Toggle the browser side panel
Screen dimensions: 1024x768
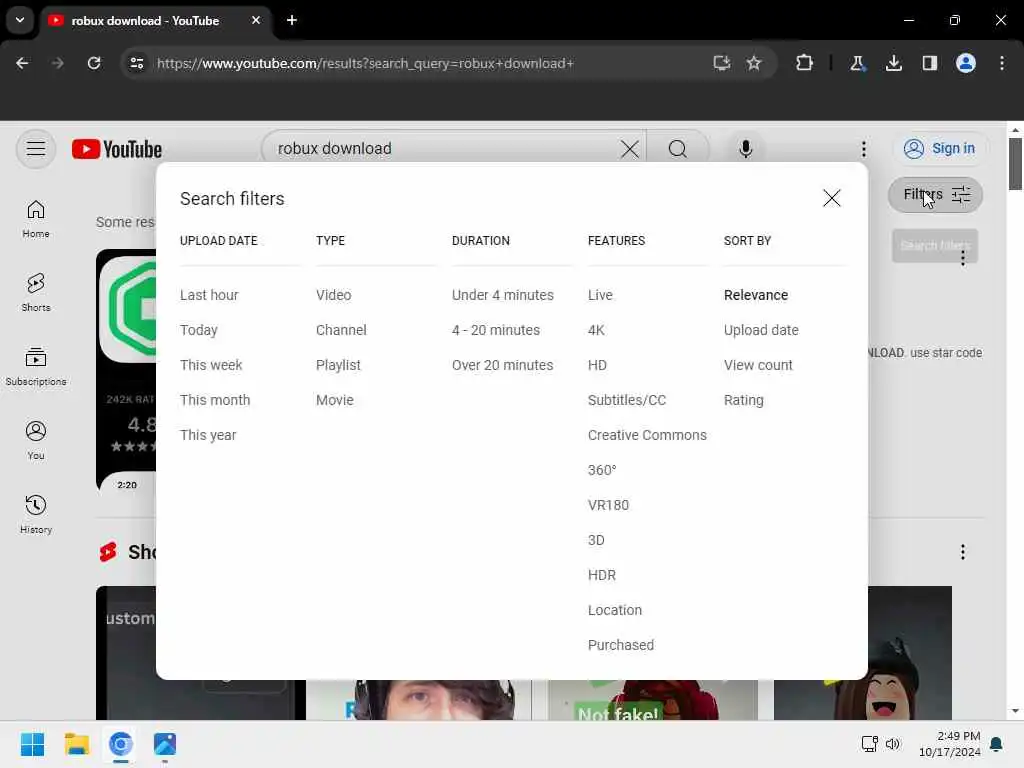coord(930,63)
